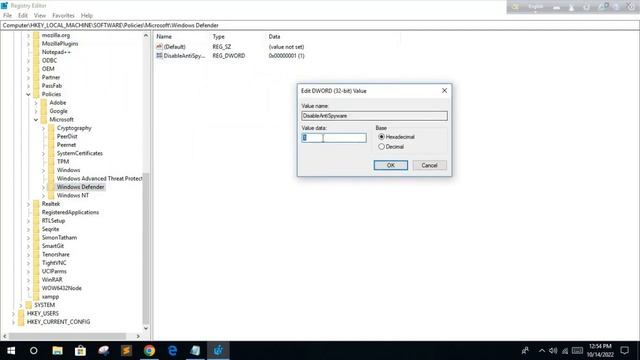Image resolution: width=640 pixels, height=360 pixels.
Task: Click the Microsoft folder icon in the tree
Action: tap(44, 120)
